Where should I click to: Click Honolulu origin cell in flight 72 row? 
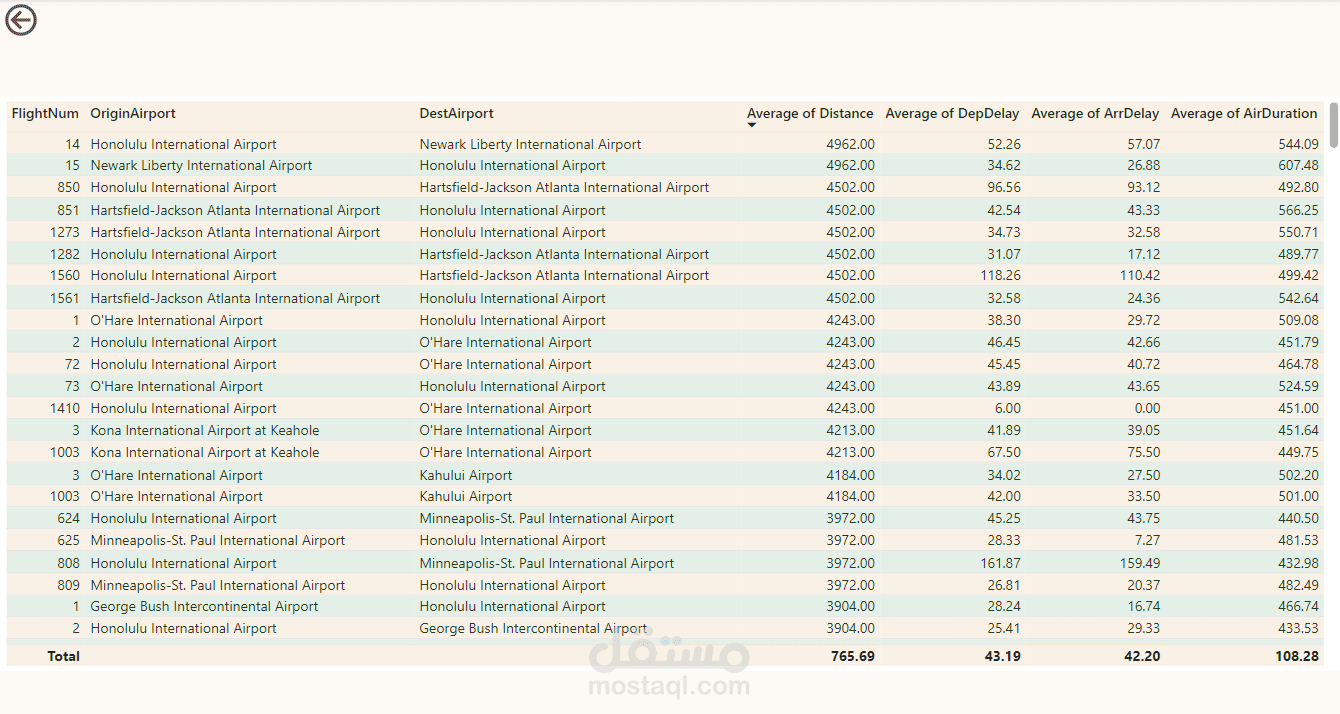point(183,364)
